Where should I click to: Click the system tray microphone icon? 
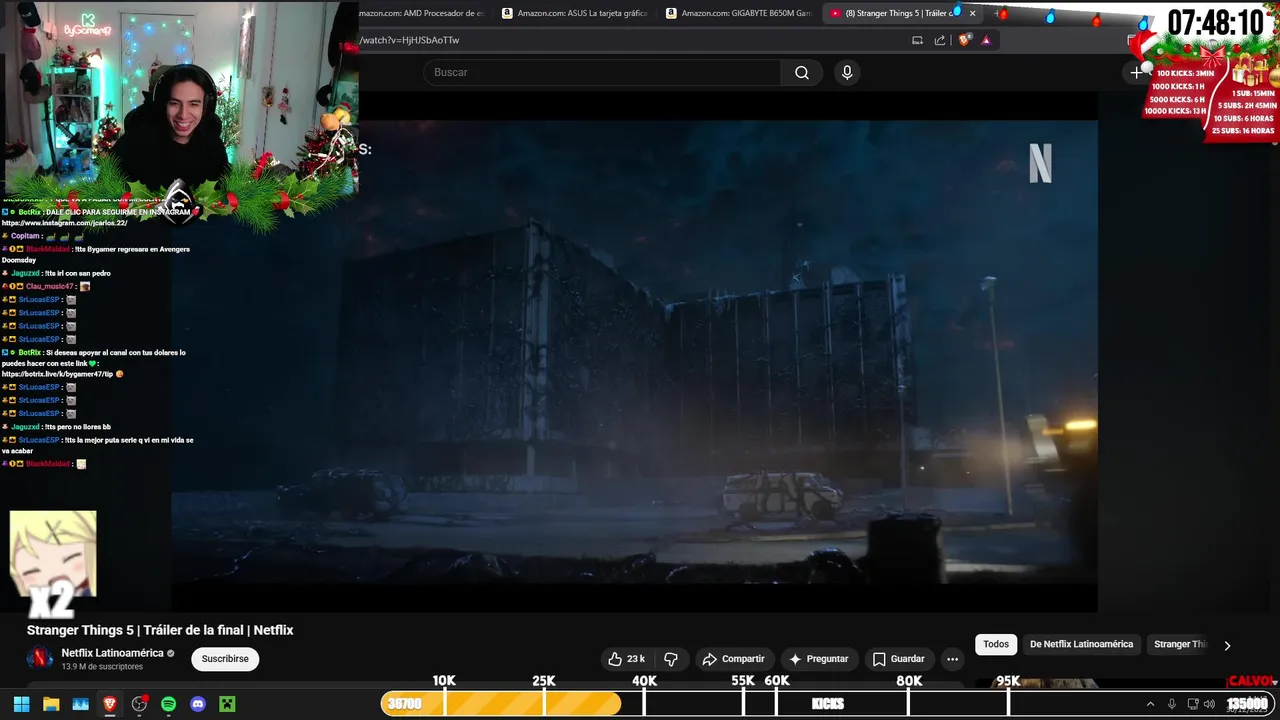click(x=1171, y=704)
